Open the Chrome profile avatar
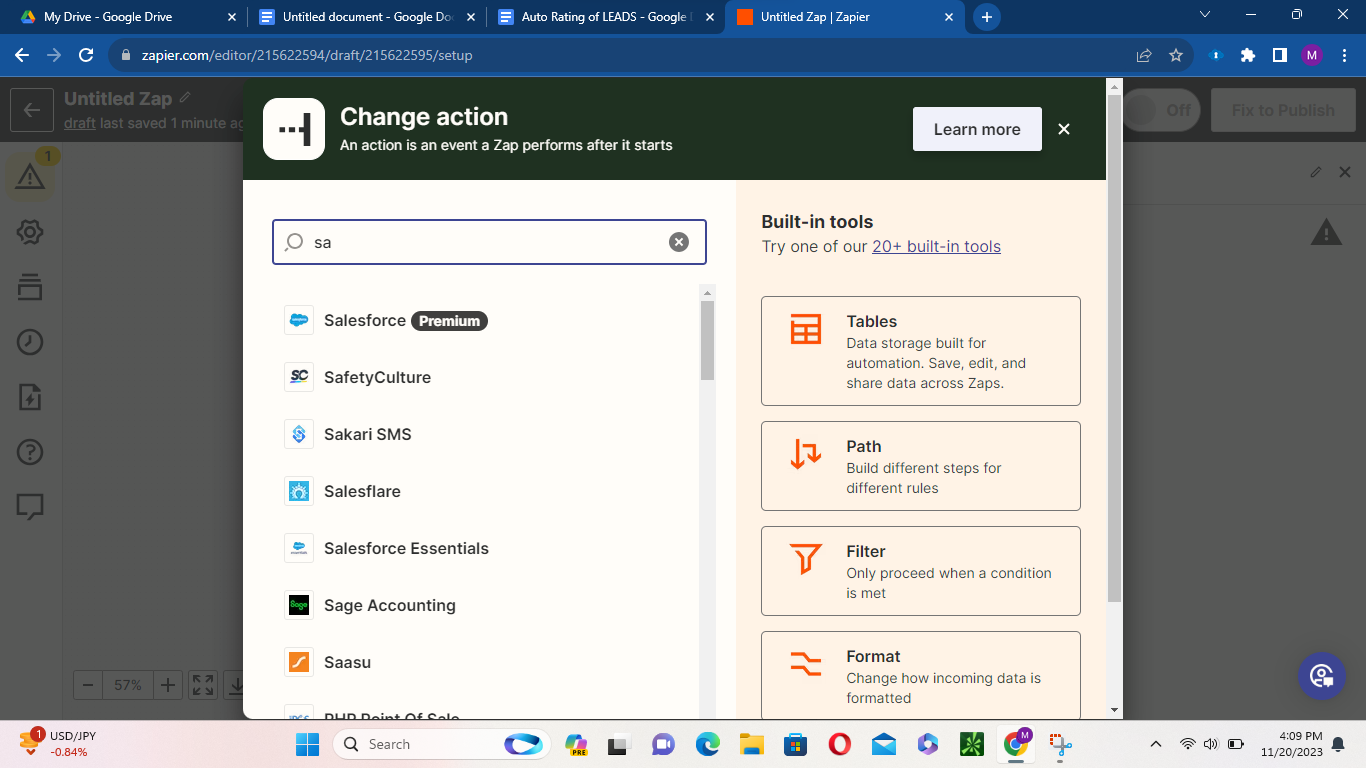This screenshot has height=768, width=1366. point(1312,56)
